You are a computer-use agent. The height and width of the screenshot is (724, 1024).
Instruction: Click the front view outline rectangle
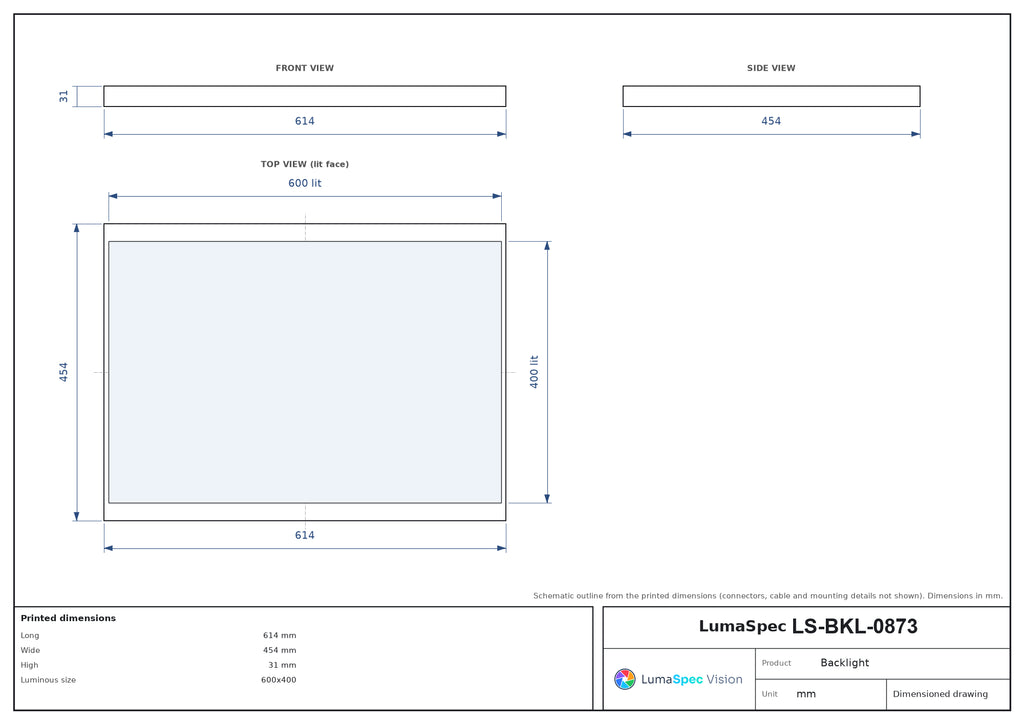304,96
